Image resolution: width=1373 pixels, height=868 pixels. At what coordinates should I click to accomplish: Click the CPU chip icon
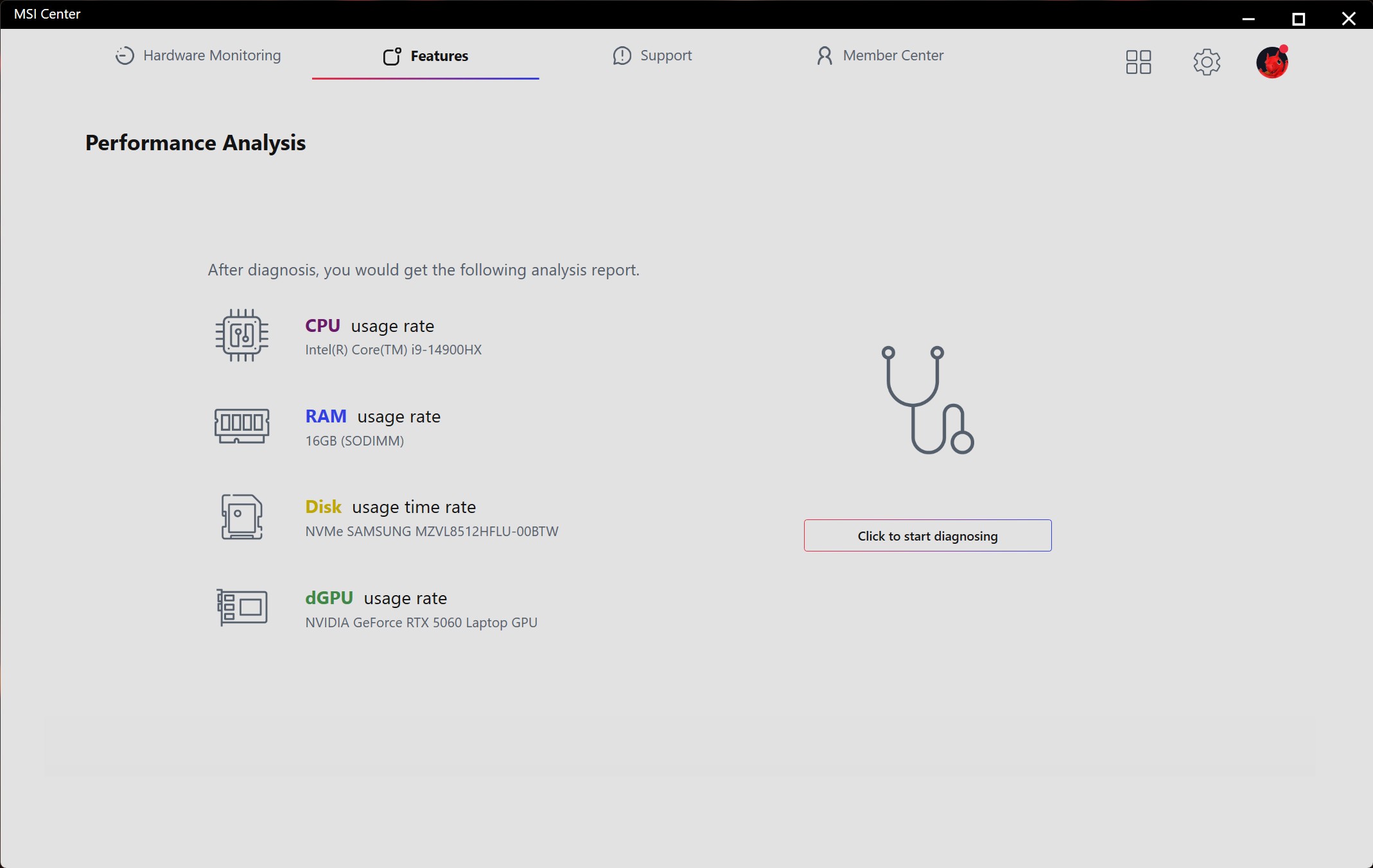click(x=242, y=335)
